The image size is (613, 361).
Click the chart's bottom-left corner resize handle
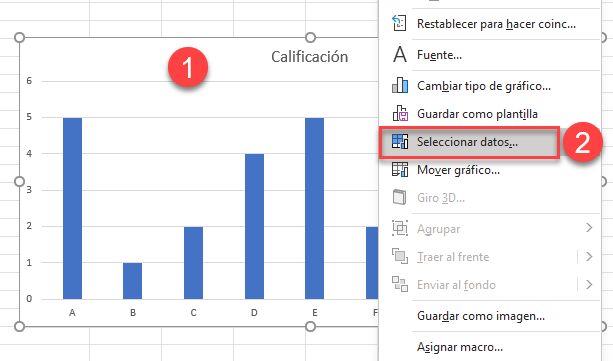19,326
